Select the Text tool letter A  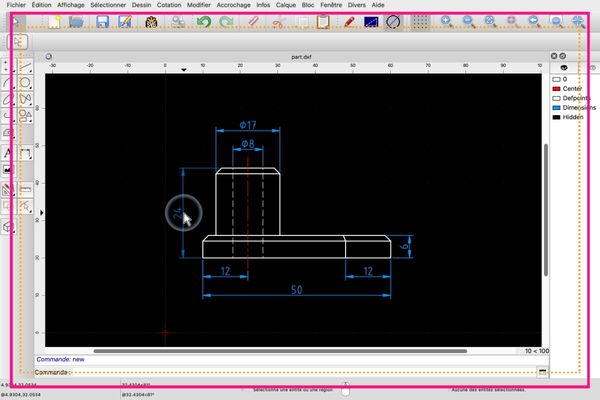tap(8, 153)
